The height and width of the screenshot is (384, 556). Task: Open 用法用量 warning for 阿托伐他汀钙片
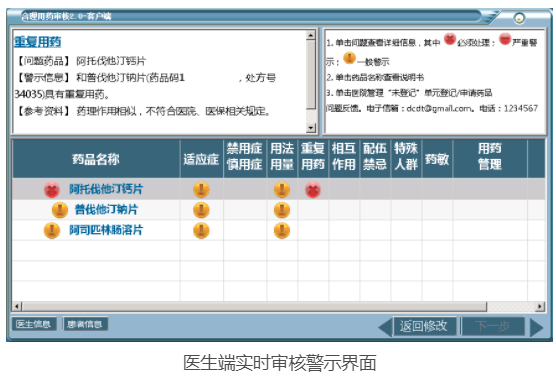click(282, 190)
